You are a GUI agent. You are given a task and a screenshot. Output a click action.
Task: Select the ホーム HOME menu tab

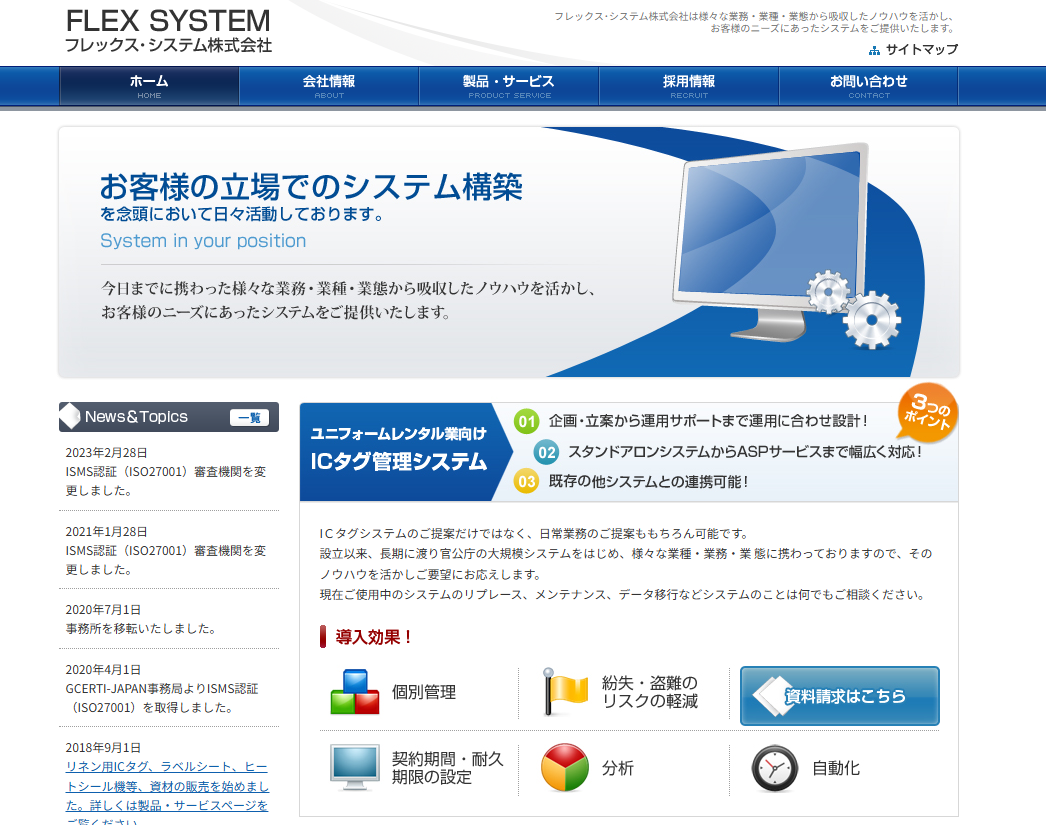click(x=149, y=86)
